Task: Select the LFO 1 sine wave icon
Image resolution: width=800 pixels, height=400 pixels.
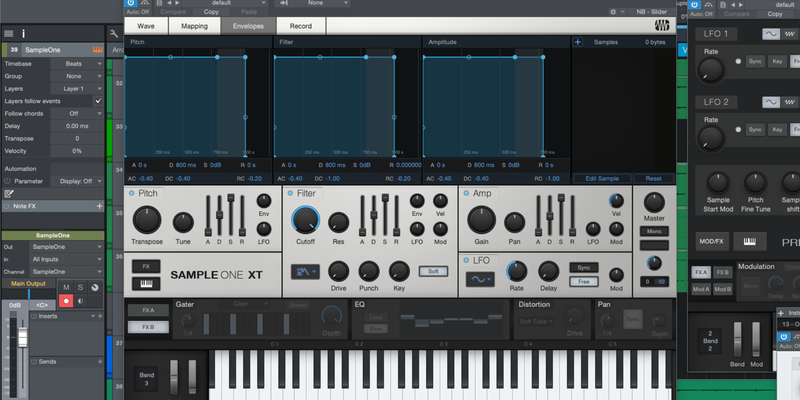Action: [x=772, y=34]
